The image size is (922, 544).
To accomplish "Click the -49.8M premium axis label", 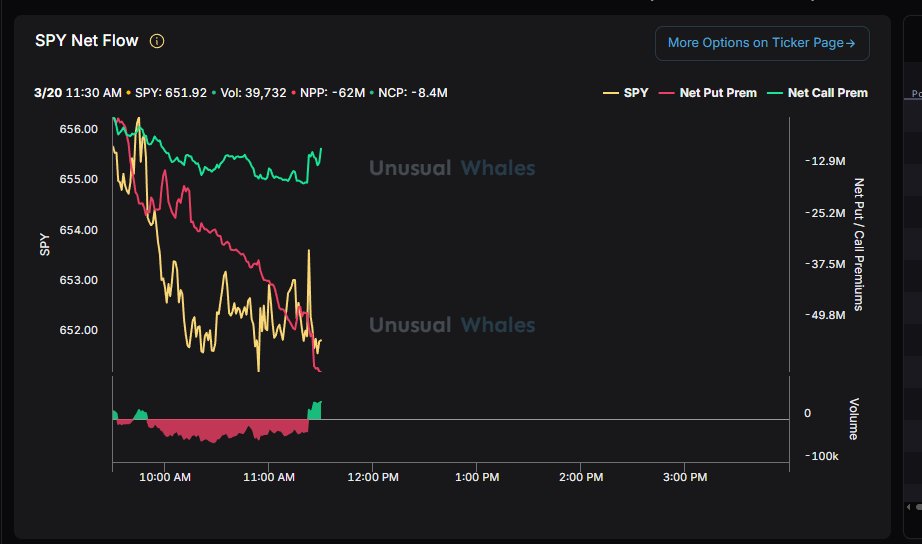I will [825, 315].
